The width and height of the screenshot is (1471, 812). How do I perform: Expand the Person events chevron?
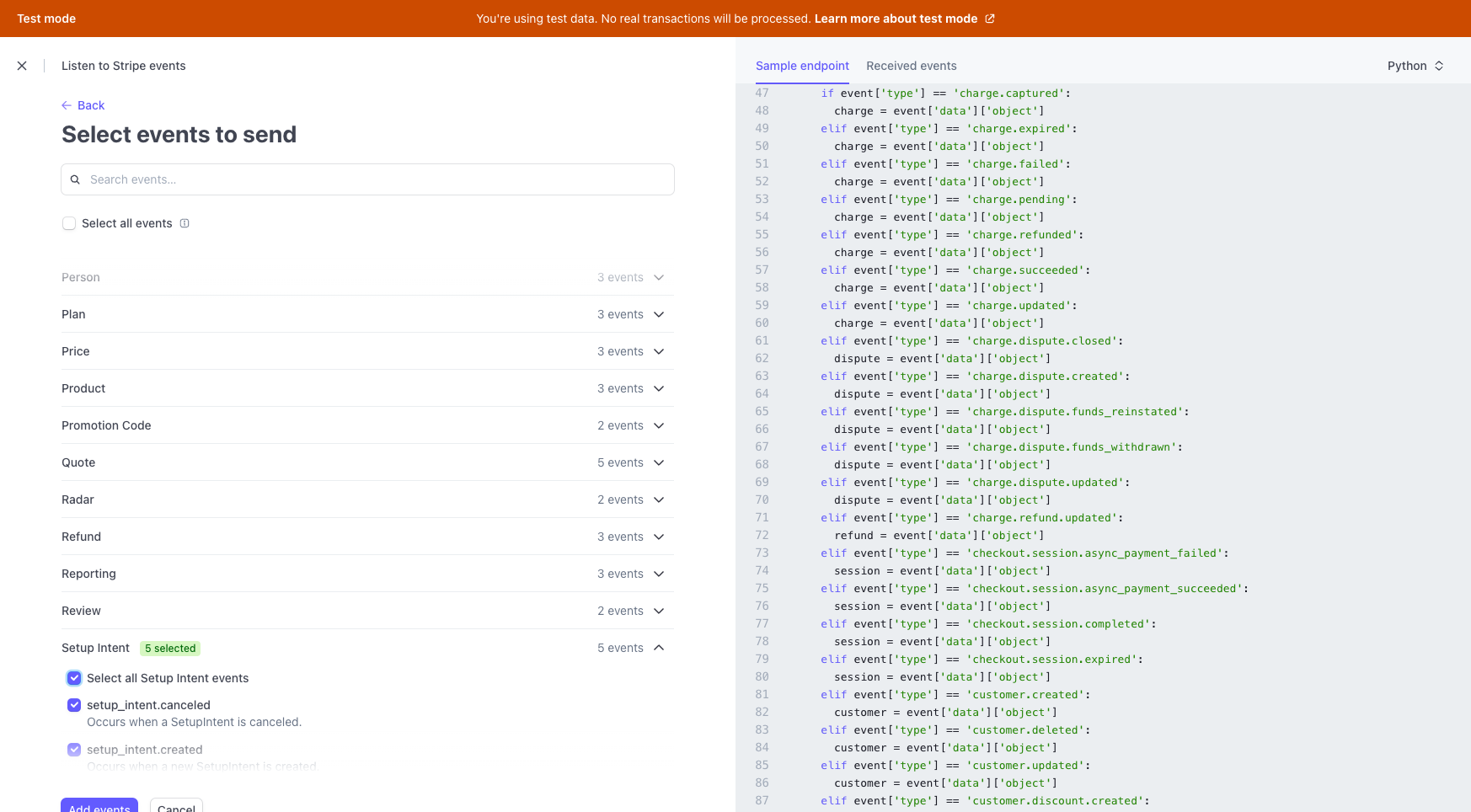coord(659,277)
